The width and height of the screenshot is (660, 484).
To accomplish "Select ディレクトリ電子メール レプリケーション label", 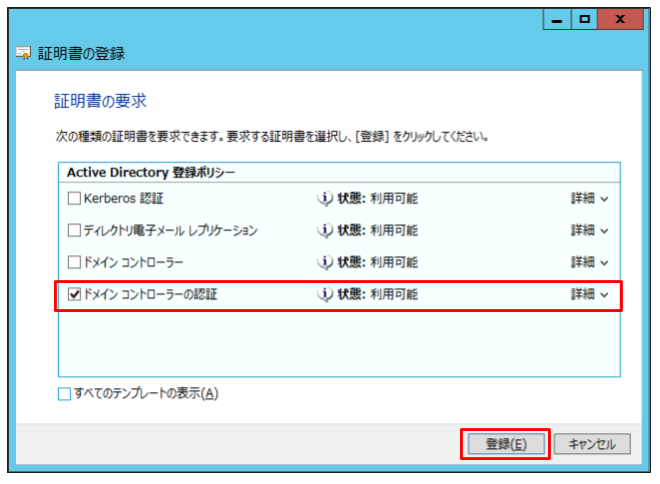I will tap(170, 230).
